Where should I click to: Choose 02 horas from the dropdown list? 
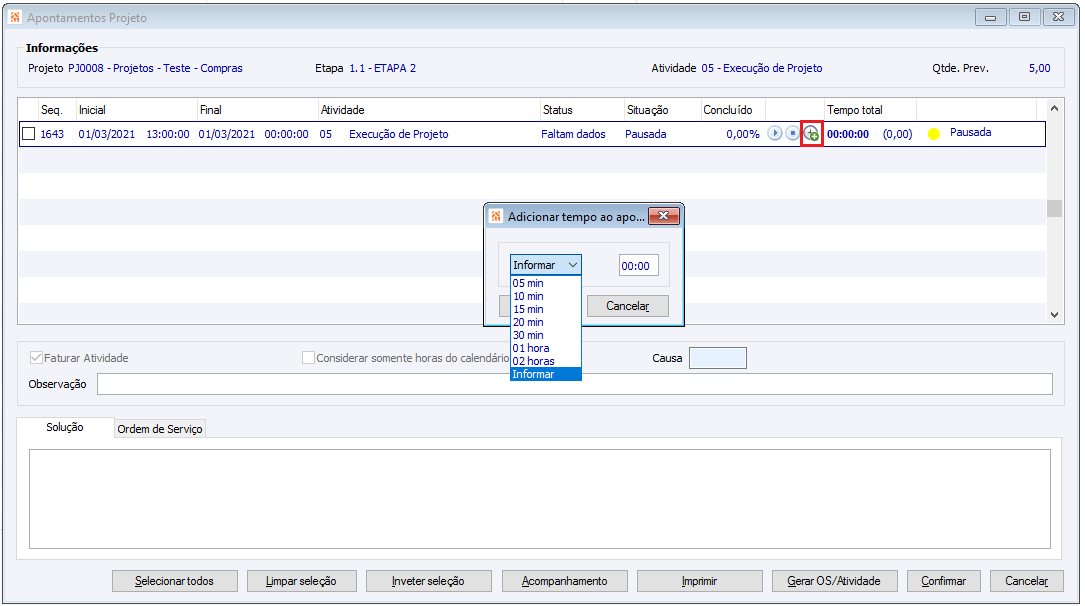[x=545, y=361]
